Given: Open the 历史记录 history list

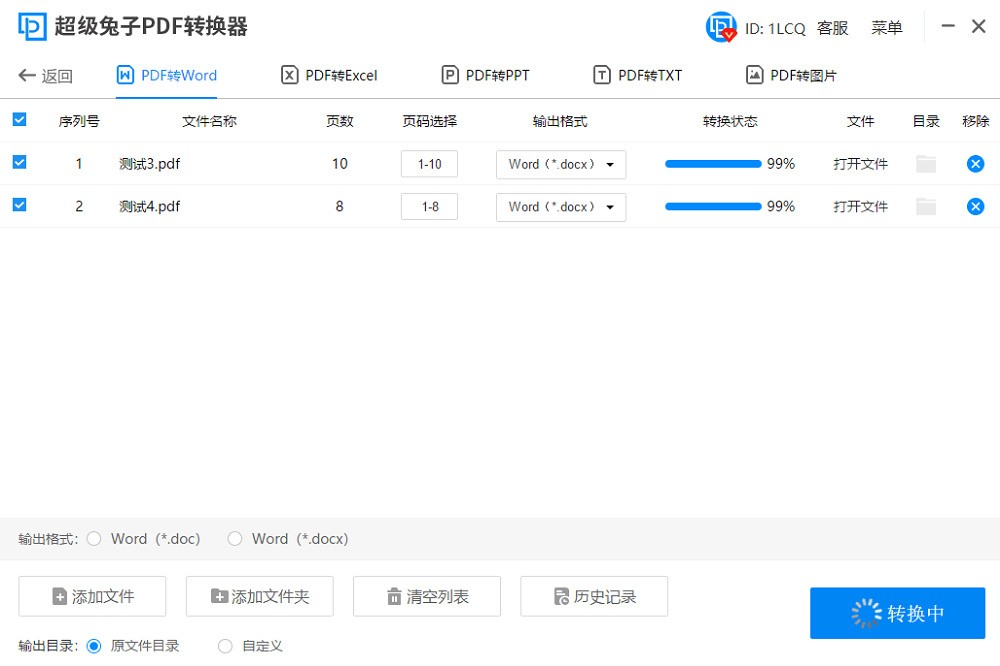Looking at the screenshot, I should point(593,596).
